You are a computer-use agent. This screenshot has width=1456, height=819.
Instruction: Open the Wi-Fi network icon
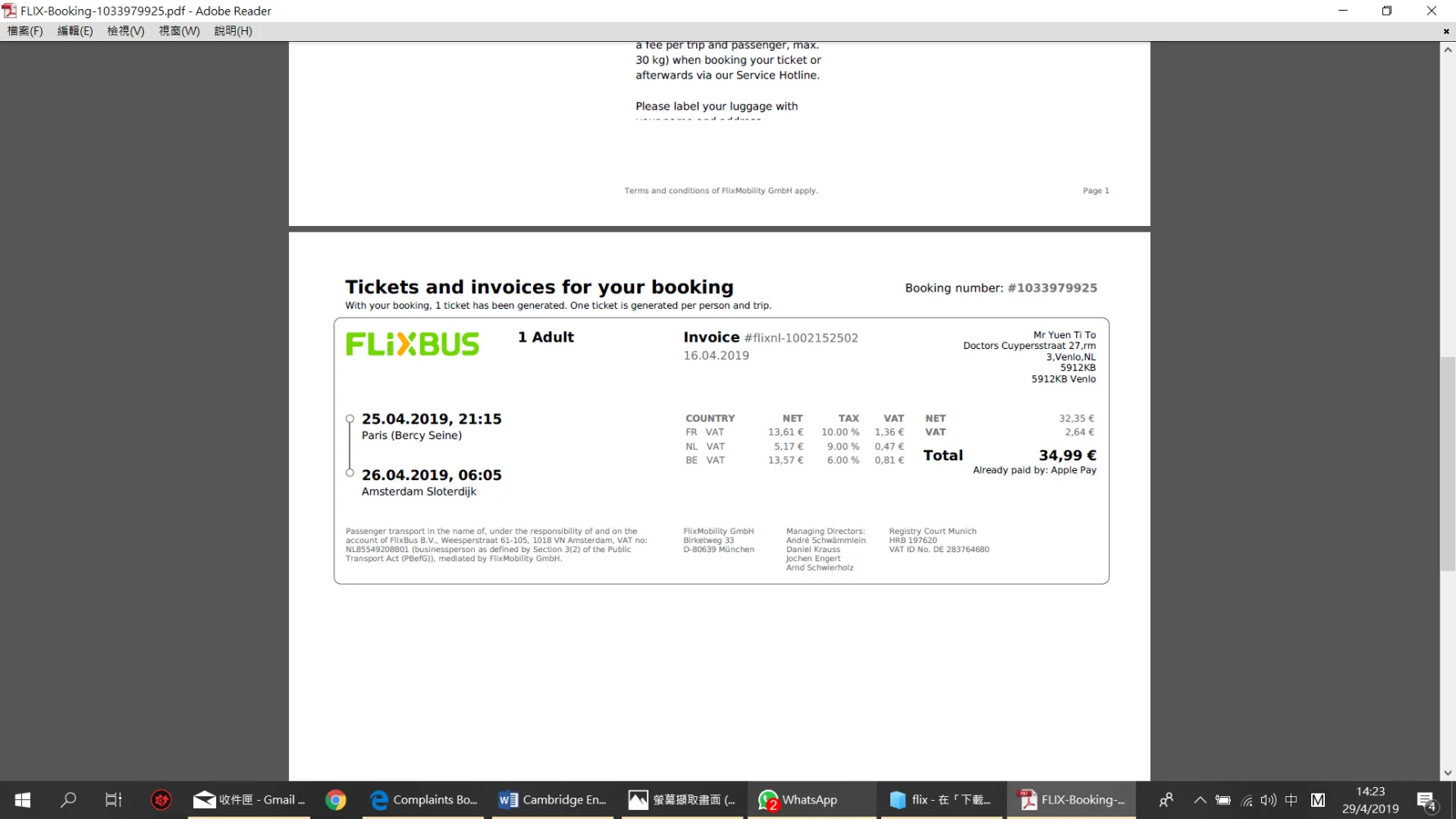tap(1246, 800)
